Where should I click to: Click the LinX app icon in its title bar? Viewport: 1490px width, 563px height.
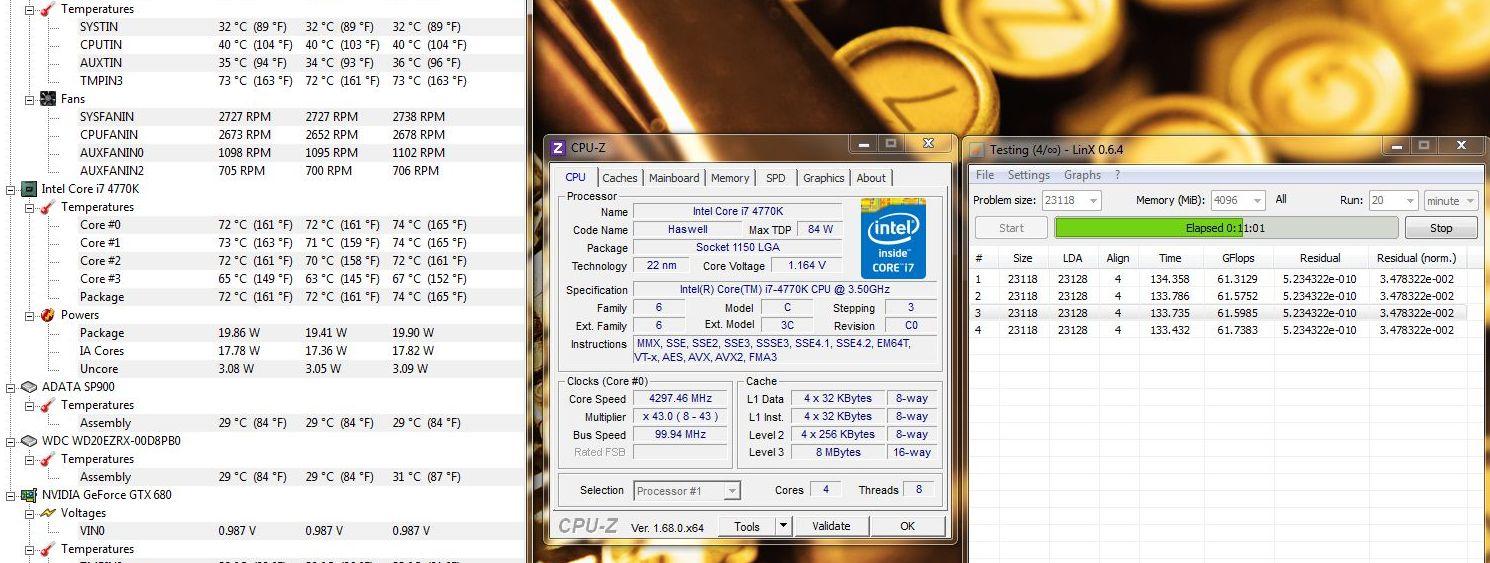coord(978,149)
